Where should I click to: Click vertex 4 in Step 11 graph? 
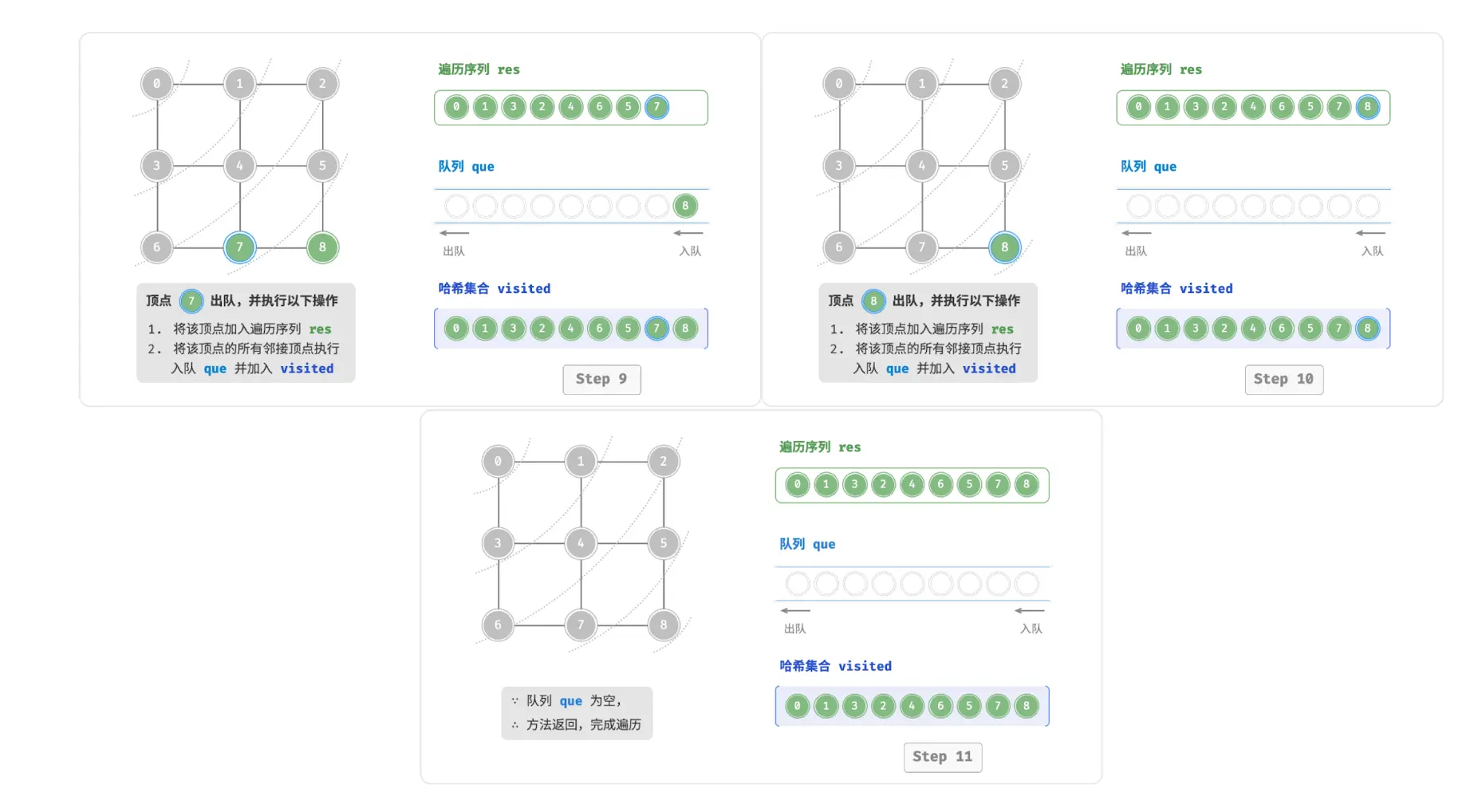pos(581,543)
